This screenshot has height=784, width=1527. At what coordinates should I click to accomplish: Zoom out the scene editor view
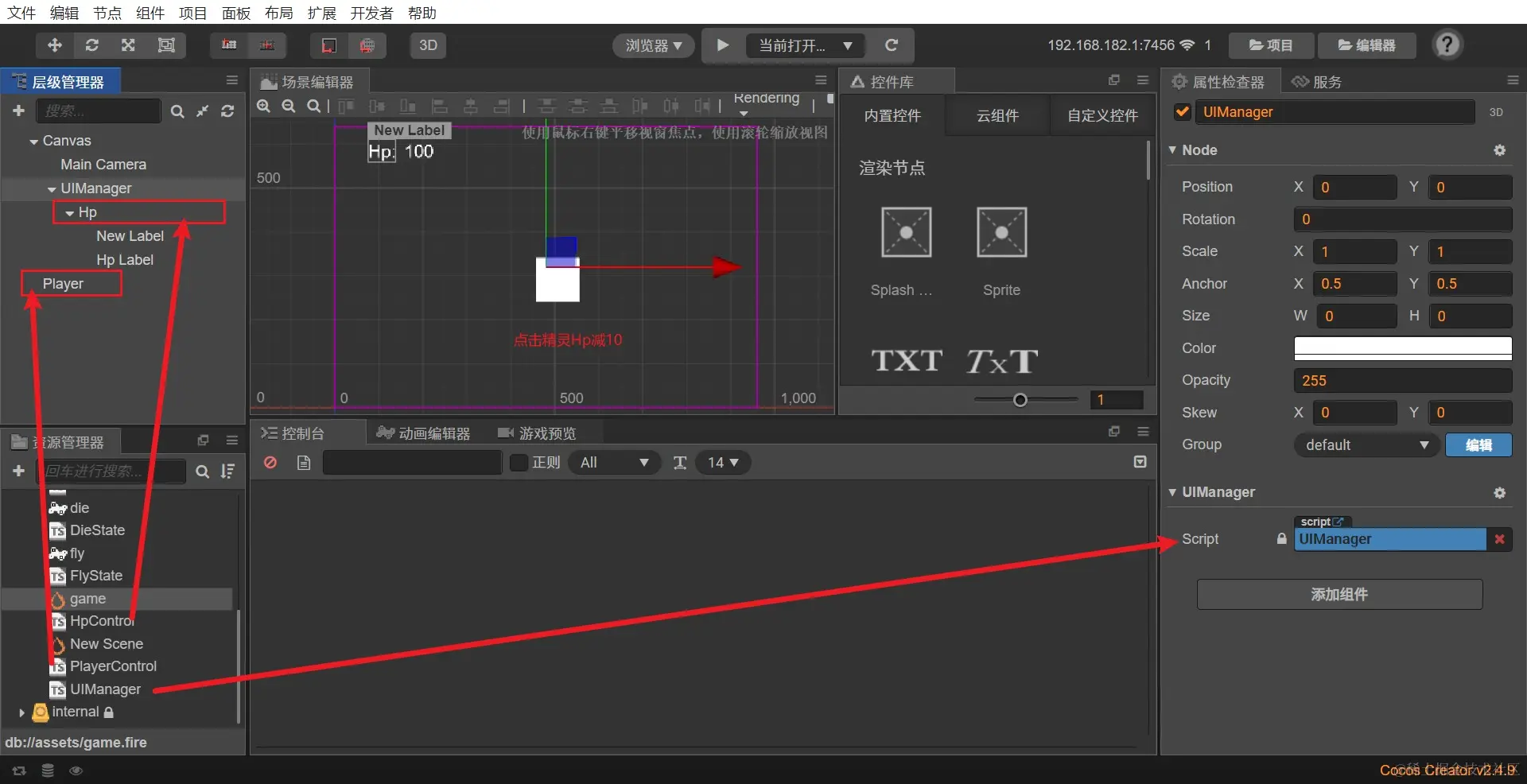(289, 106)
